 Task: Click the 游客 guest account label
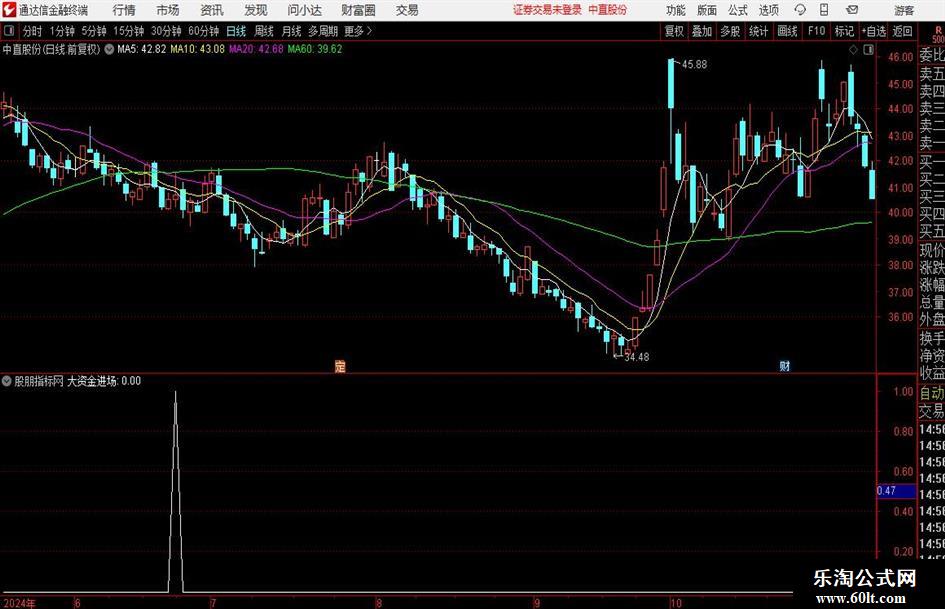pos(904,10)
